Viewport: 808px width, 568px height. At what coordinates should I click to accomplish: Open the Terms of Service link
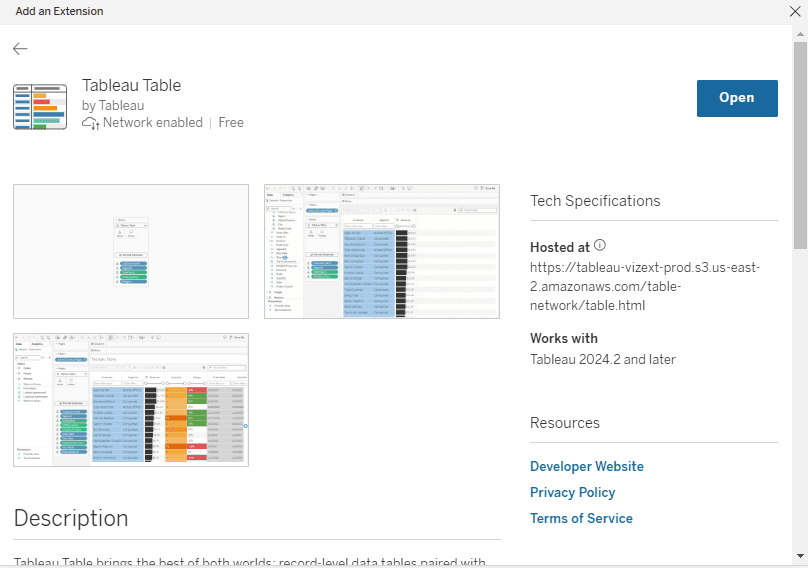pos(581,519)
